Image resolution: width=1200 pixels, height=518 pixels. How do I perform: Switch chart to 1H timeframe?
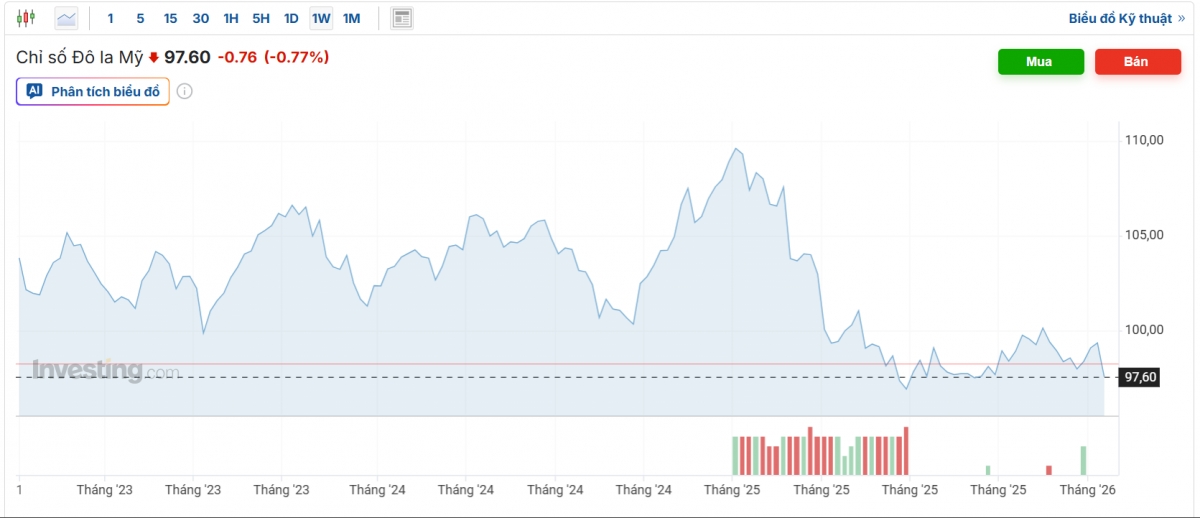tap(231, 18)
